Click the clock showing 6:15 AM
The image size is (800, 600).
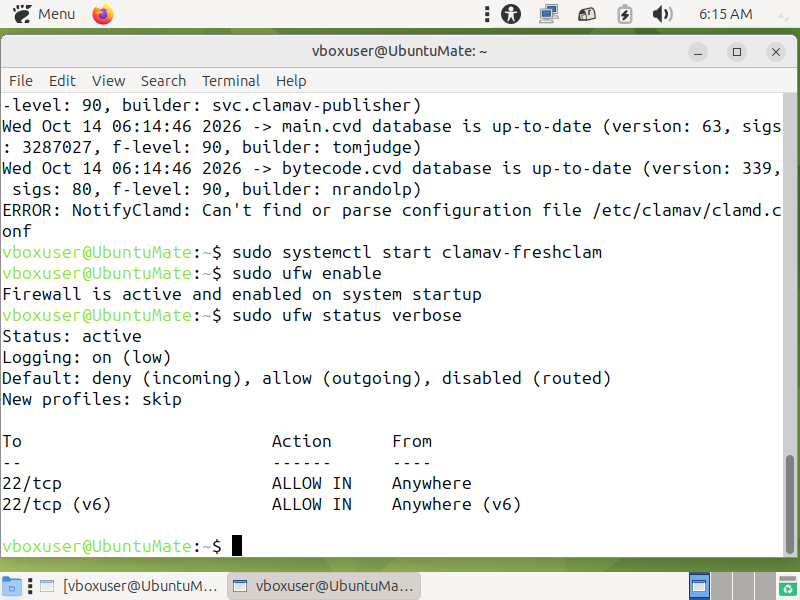tap(725, 14)
